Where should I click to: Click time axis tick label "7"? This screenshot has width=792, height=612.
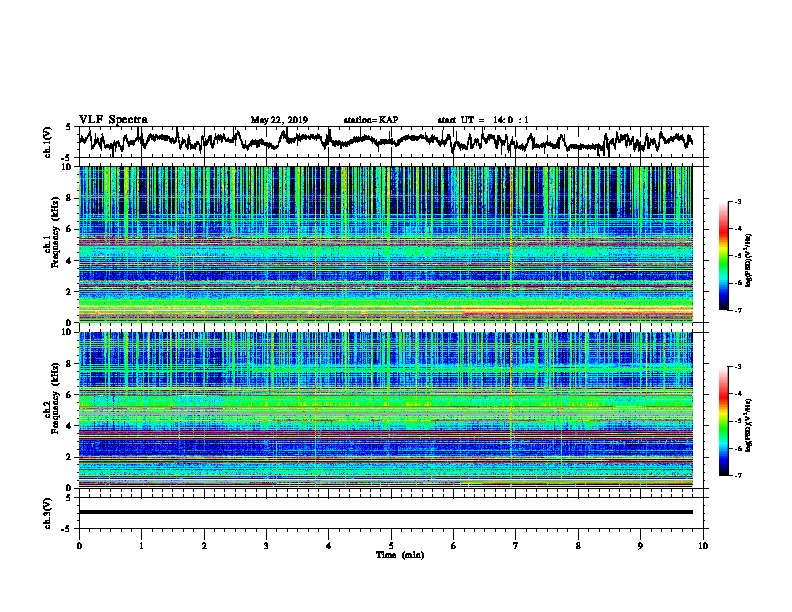[516, 546]
